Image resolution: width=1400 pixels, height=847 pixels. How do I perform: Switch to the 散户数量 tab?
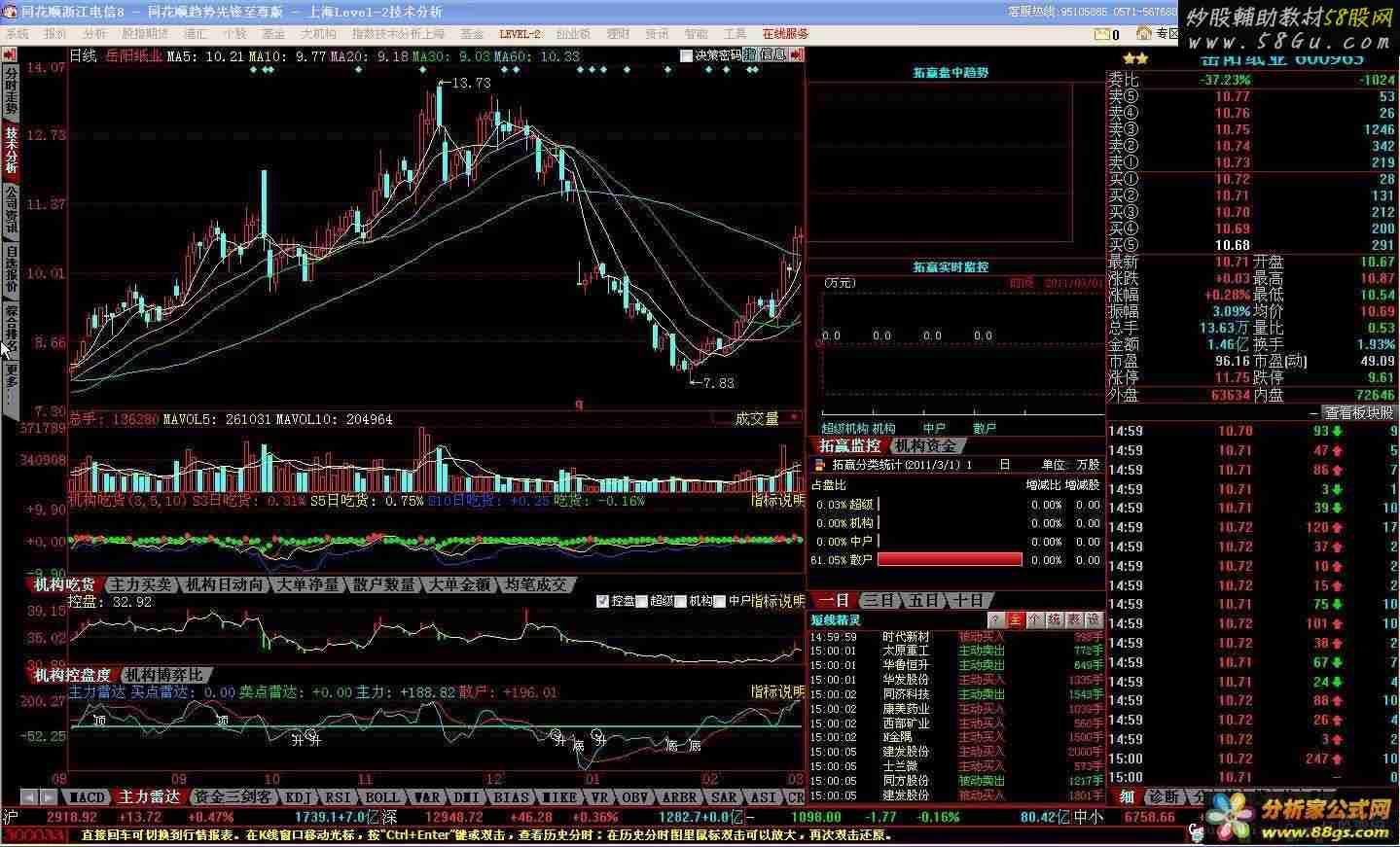[383, 584]
